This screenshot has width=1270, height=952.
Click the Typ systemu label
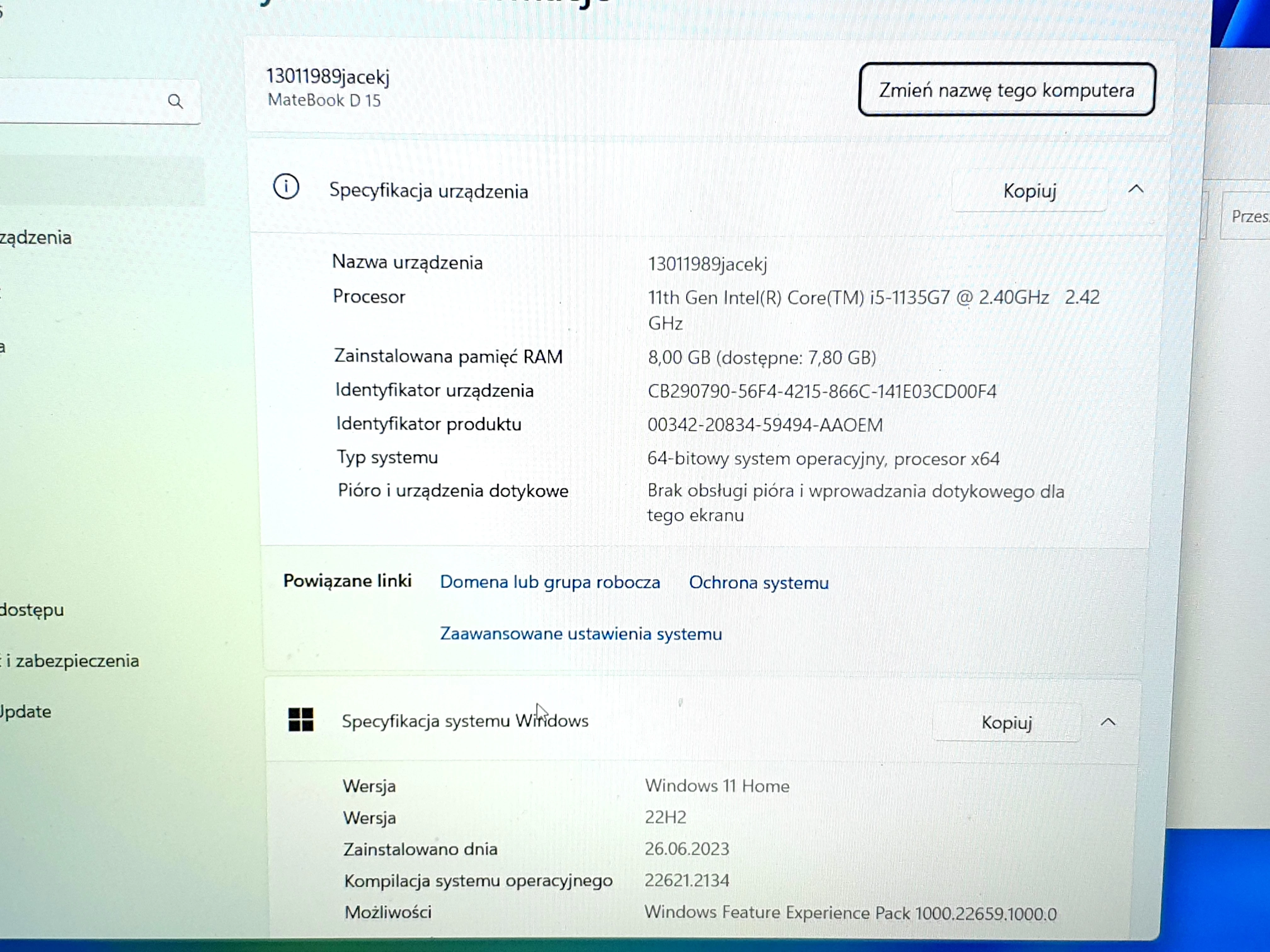click(x=387, y=457)
